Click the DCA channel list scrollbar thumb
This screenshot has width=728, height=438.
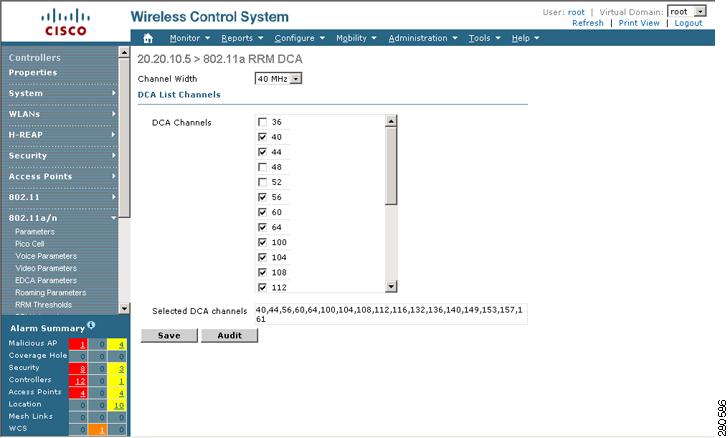[x=391, y=166]
